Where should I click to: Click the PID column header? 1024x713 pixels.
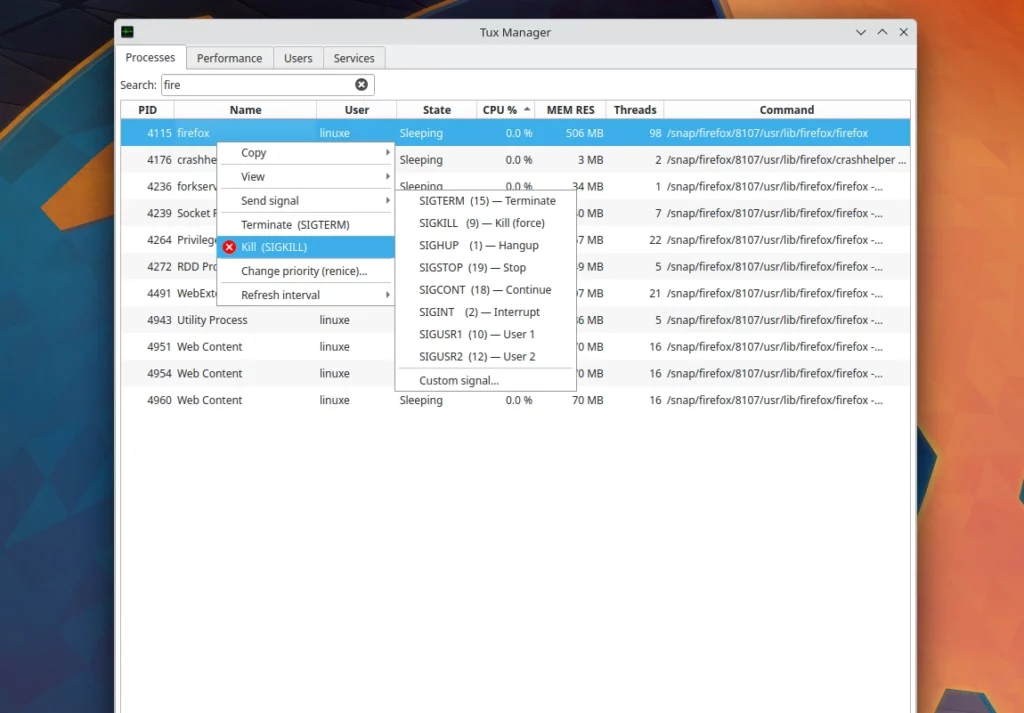[146, 109]
